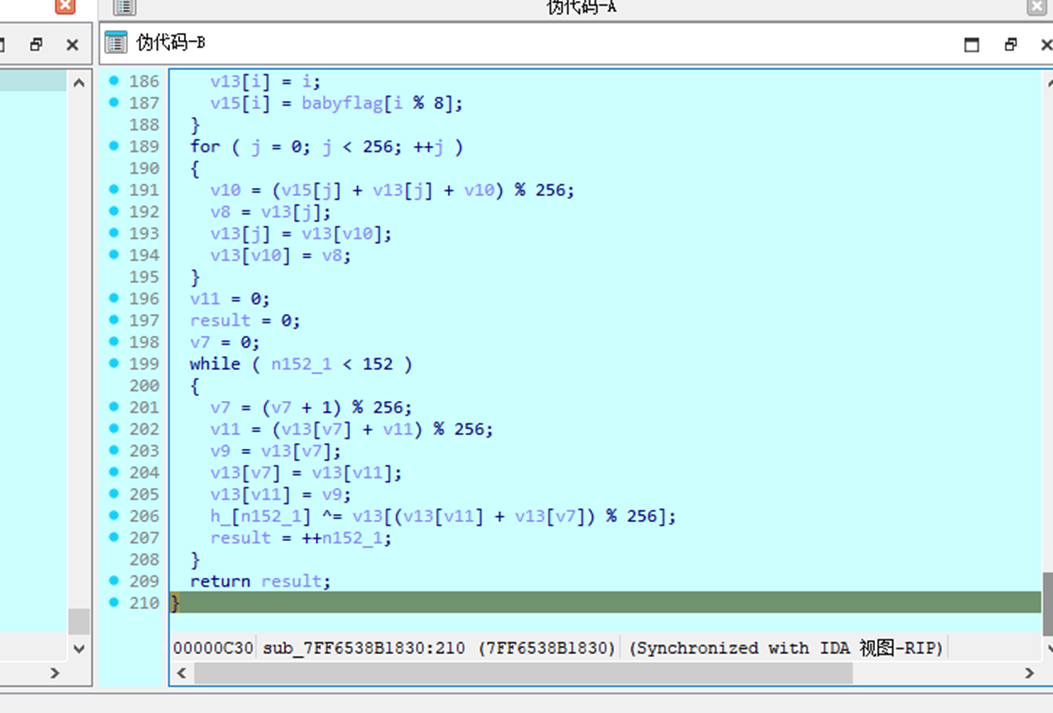Restore the left side panel window
The image size is (1053, 713).
(x=36, y=44)
